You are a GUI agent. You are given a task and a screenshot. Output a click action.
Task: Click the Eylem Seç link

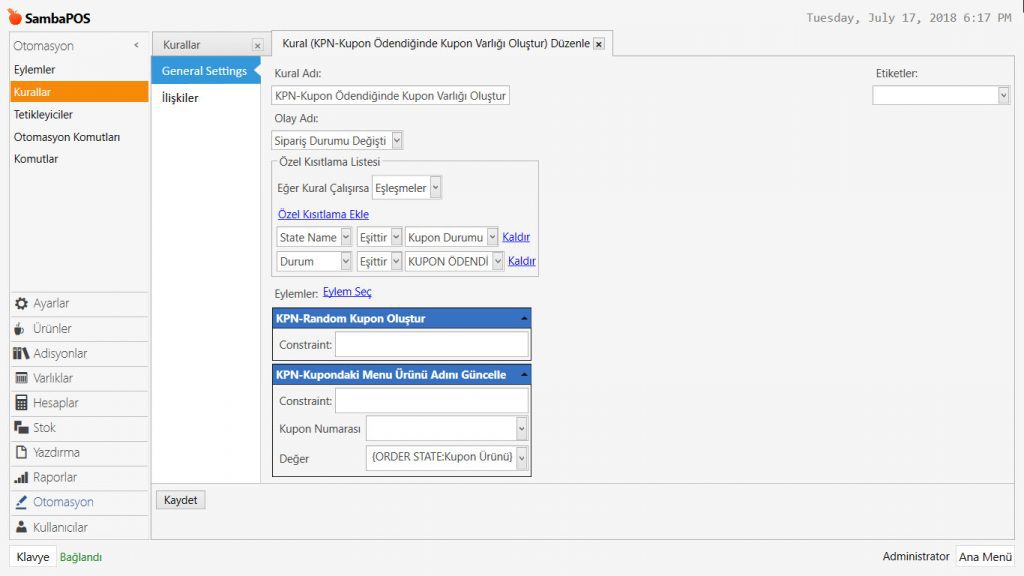pos(347,292)
